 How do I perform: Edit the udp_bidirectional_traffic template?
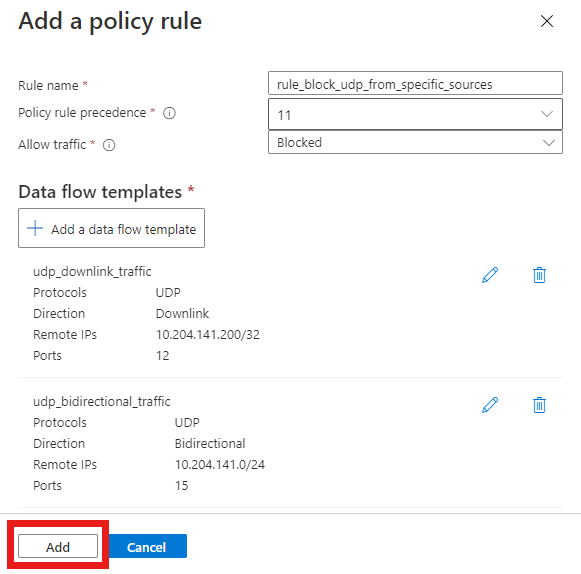[x=490, y=405]
